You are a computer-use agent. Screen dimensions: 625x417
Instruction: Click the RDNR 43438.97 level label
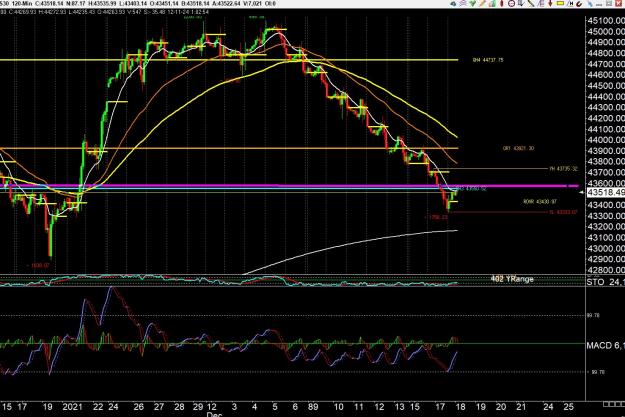(x=540, y=202)
